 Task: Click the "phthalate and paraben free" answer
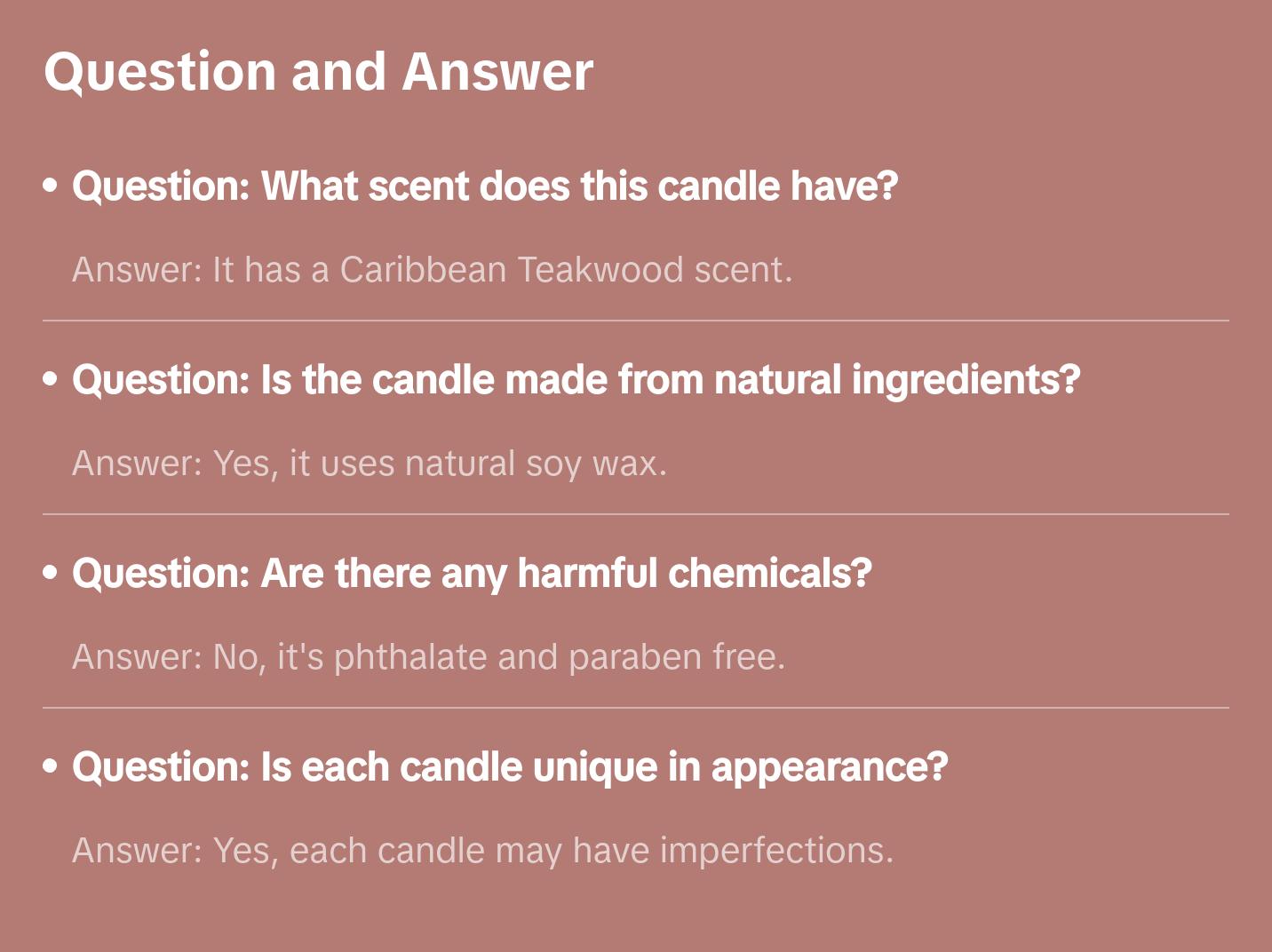tap(428, 657)
